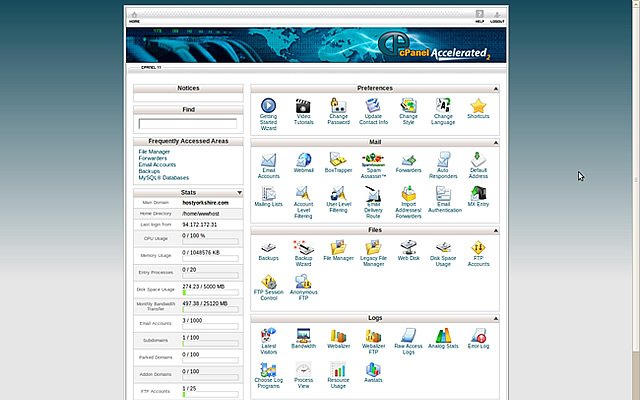Open Spam Assassin settings
640x400 pixels.
click(373, 166)
